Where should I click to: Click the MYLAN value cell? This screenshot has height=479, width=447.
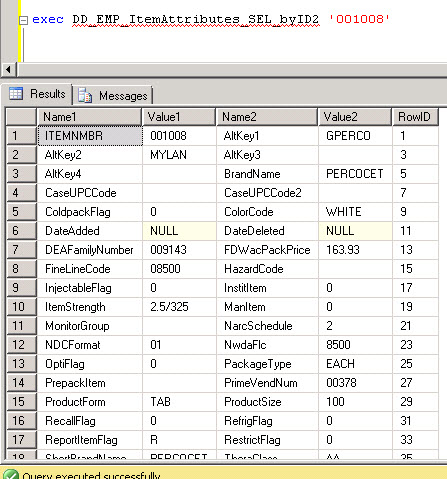point(179,155)
